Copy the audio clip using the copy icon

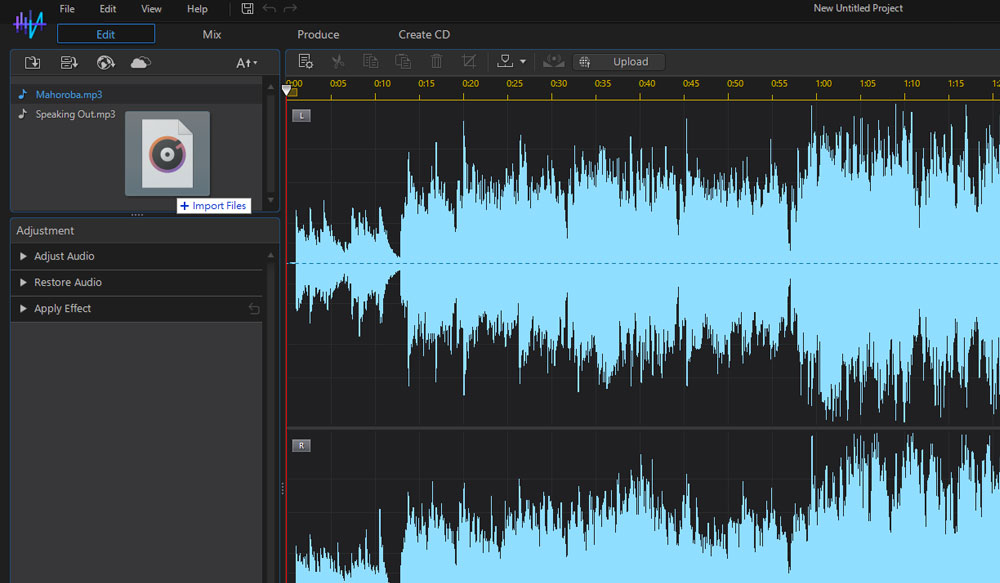[371, 61]
